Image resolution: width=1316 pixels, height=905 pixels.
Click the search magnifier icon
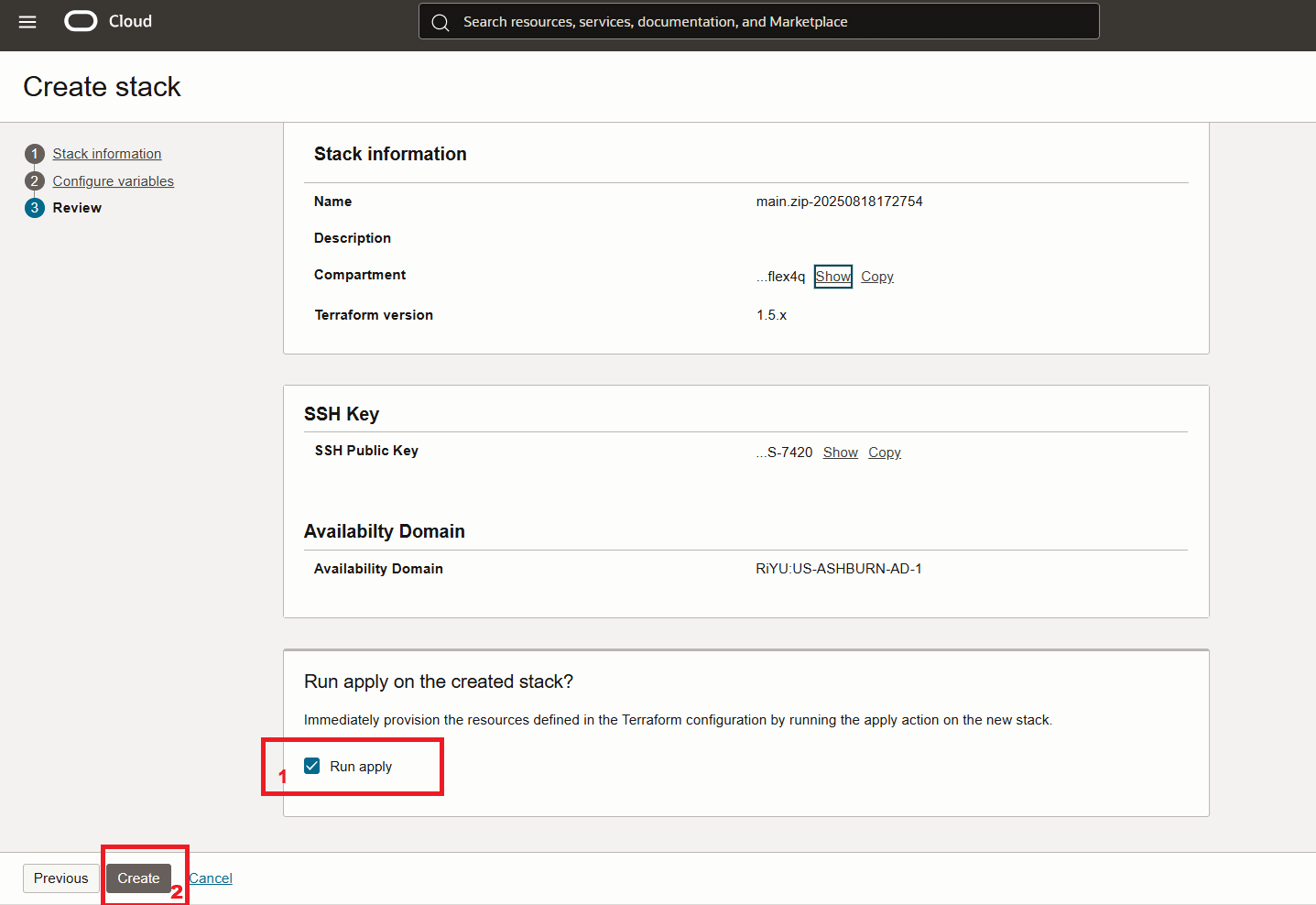tap(440, 22)
